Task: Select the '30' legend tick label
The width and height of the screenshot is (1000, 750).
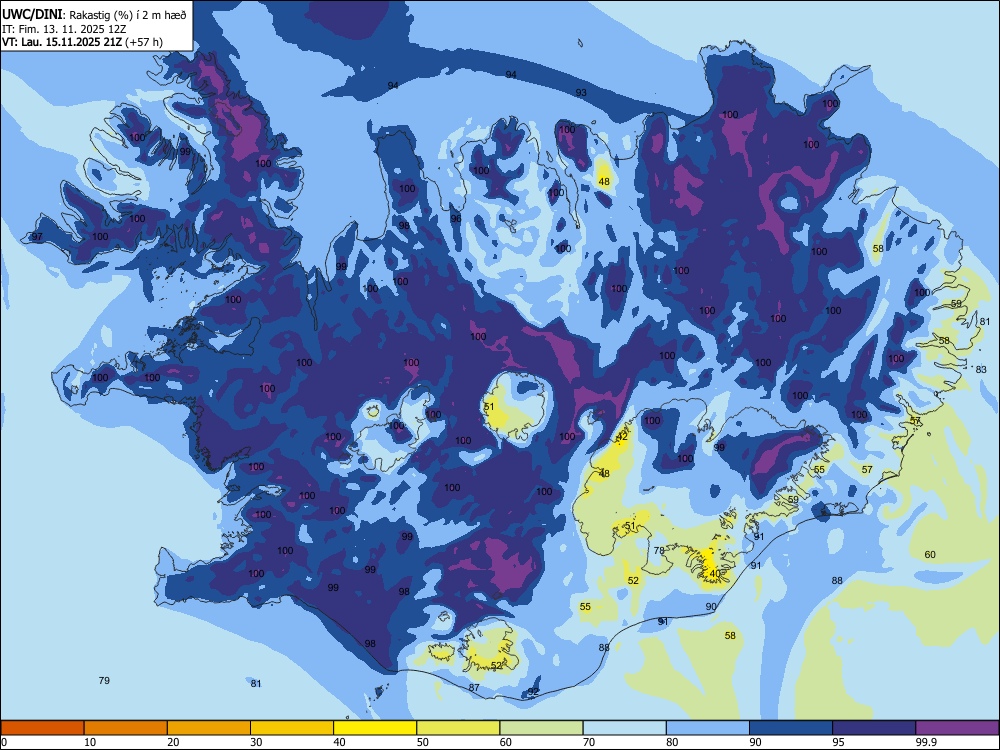Action: [x=256, y=742]
